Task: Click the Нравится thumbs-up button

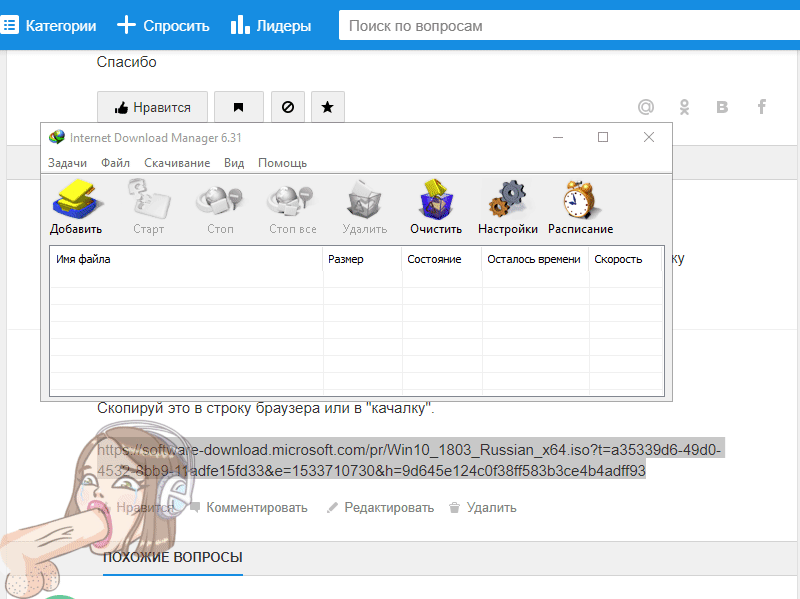Action: click(152, 107)
